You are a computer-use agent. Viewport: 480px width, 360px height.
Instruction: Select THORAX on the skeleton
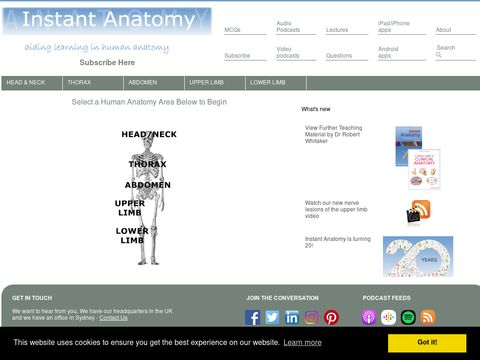click(x=147, y=164)
